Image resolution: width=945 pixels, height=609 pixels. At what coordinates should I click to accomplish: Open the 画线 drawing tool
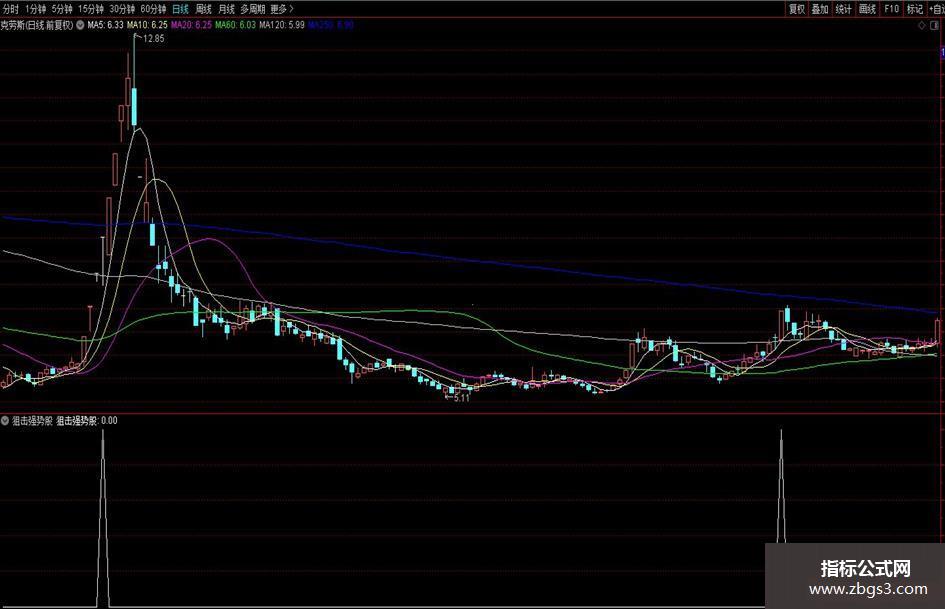click(867, 9)
